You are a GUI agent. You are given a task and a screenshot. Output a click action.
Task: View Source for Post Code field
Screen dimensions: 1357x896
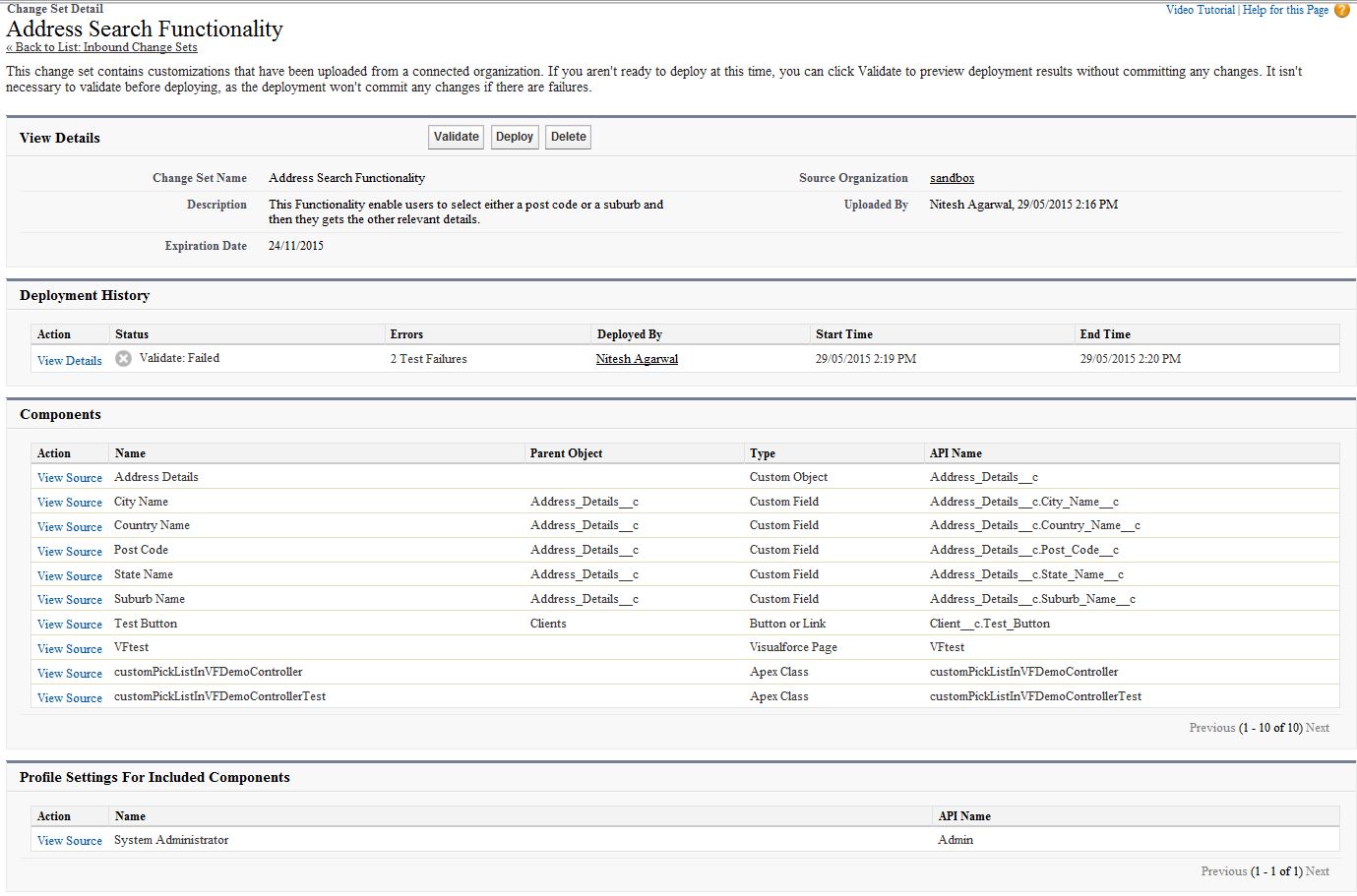(69, 552)
